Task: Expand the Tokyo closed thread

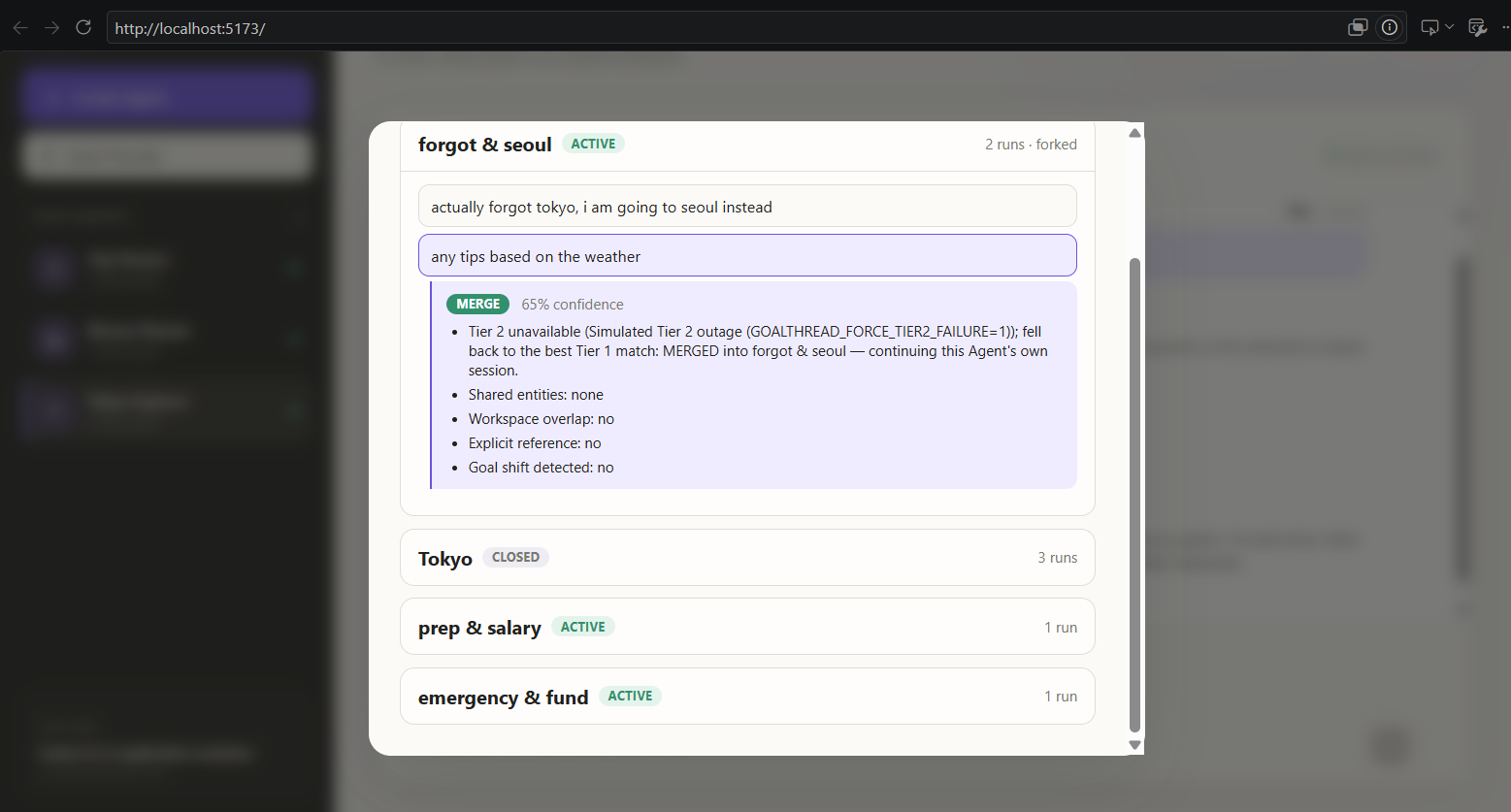Action: pyautogui.click(x=747, y=558)
